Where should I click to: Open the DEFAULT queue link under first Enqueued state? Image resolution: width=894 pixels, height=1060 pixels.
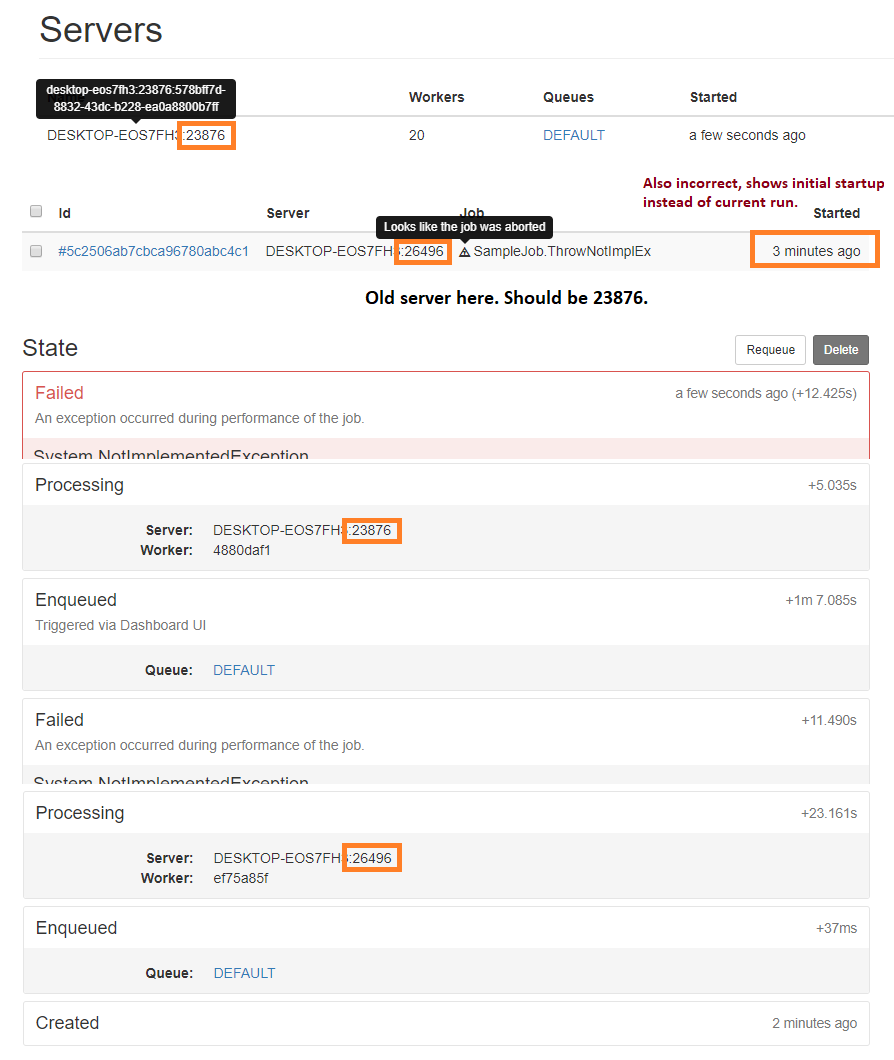[x=243, y=670]
